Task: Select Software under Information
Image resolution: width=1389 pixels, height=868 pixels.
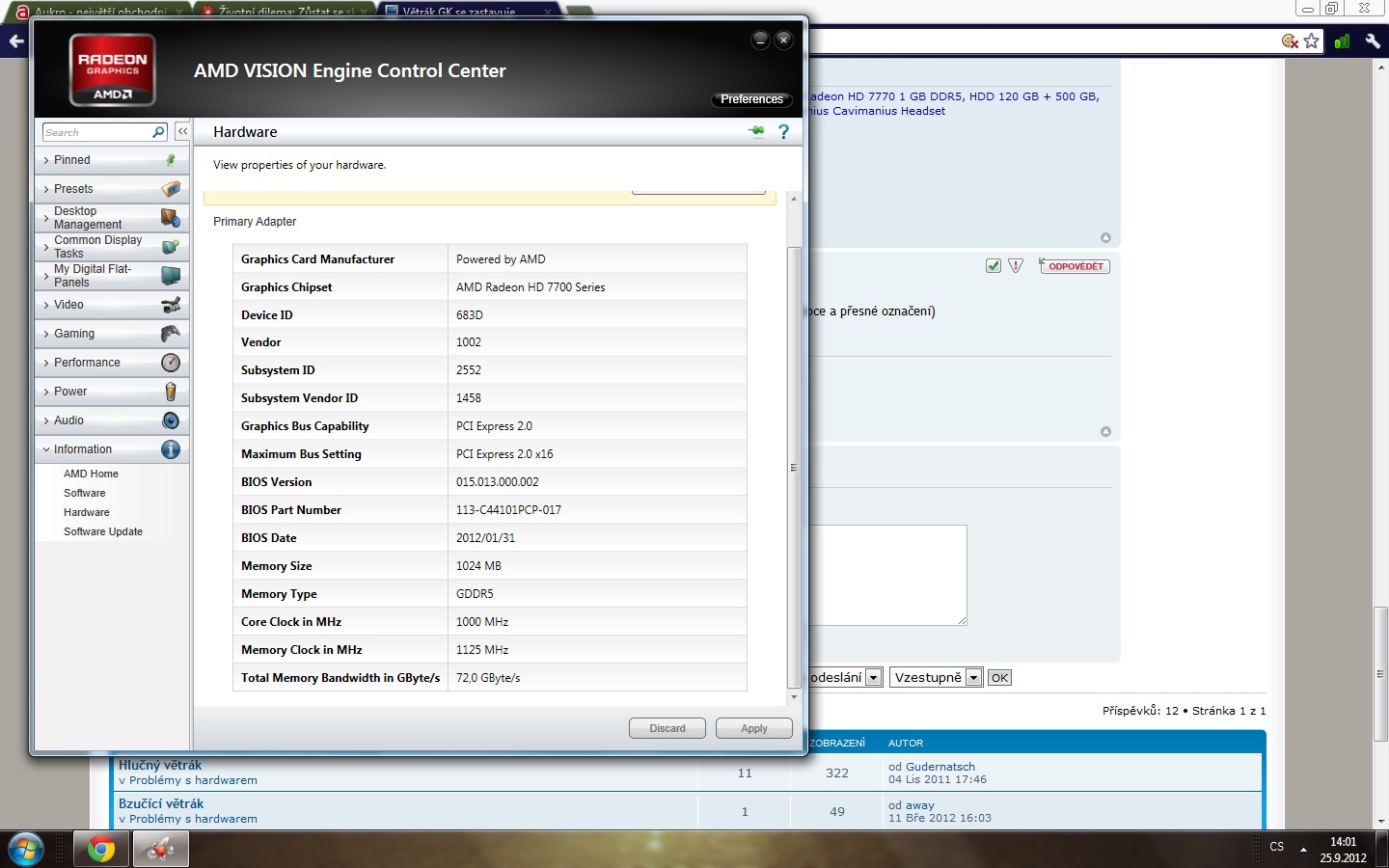Action: (x=85, y=493)
